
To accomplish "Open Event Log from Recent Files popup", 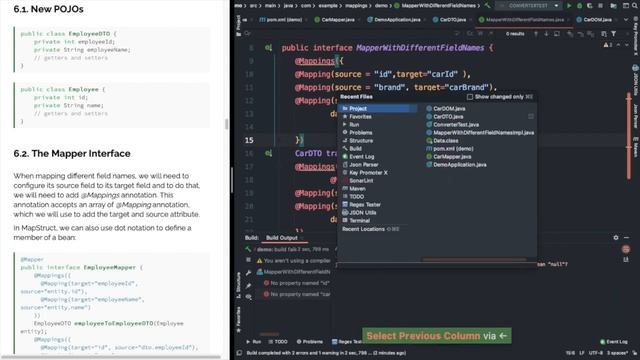I will point(378,157).
